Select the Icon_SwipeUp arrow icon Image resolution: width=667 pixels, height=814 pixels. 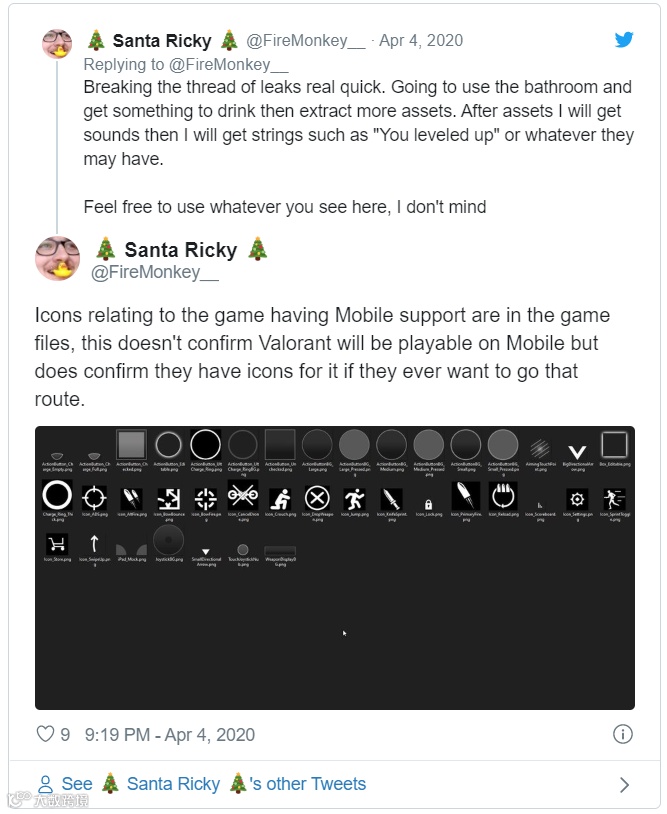(94, 545)
